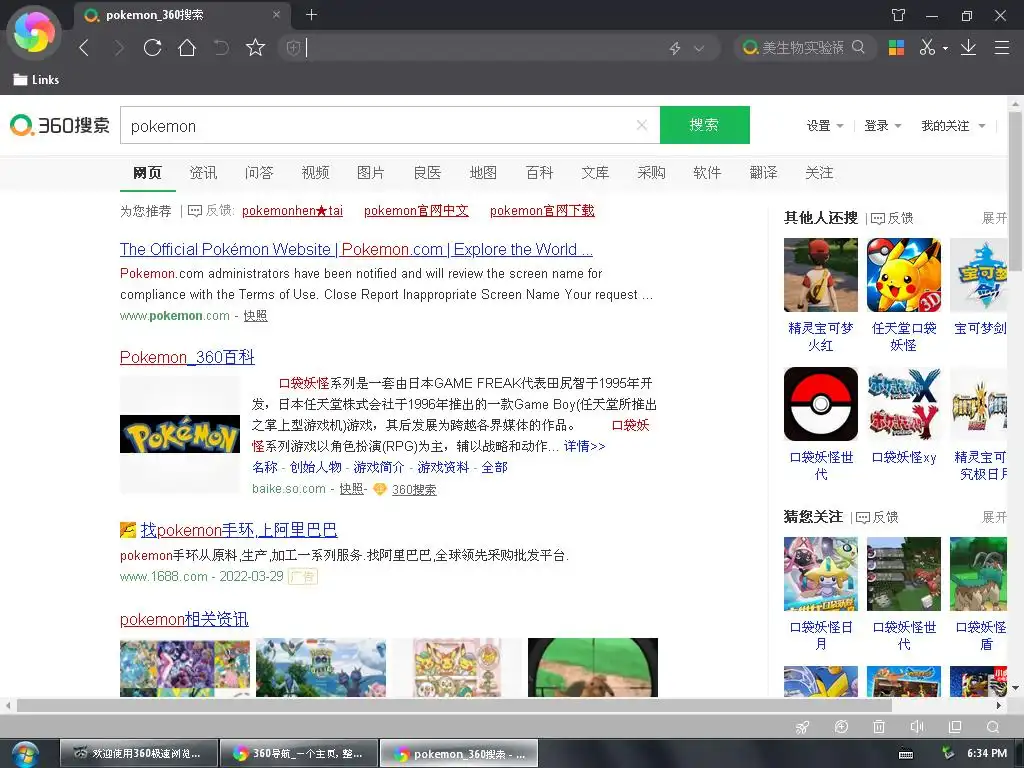Image resolution: width=1024 pixels, height=768 pixels.
Task: Click the zoom magnifier in status bar
Action: (993, 727)
